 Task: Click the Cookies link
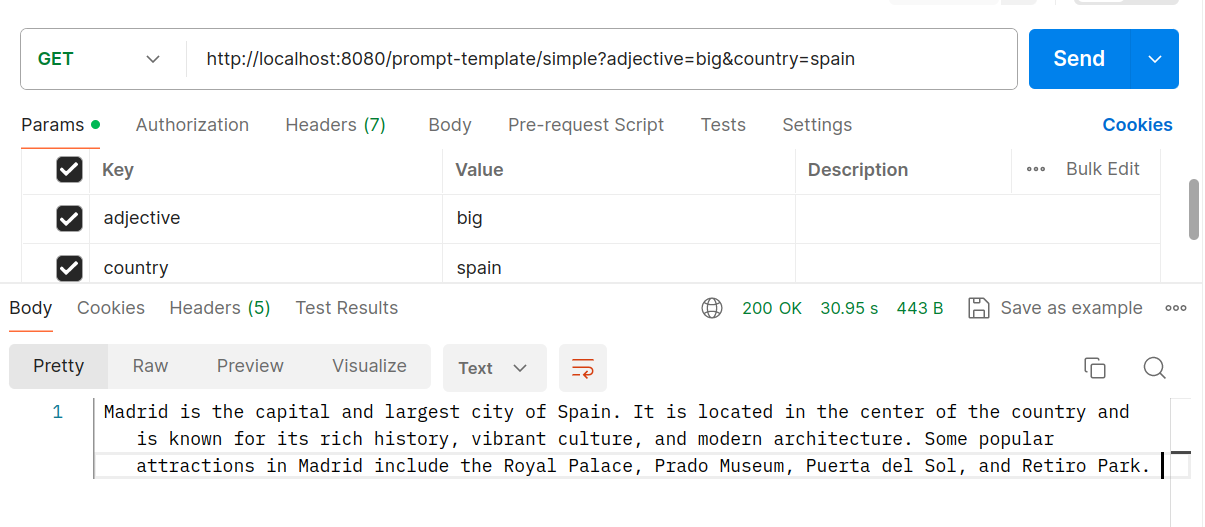(x=1137, y=125)
